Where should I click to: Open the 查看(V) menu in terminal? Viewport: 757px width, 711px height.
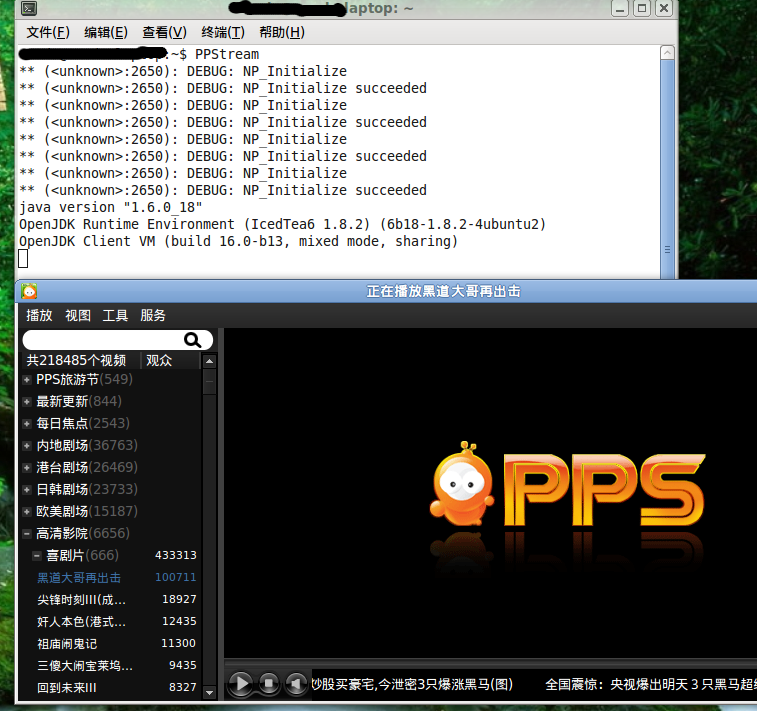point(164,32)
